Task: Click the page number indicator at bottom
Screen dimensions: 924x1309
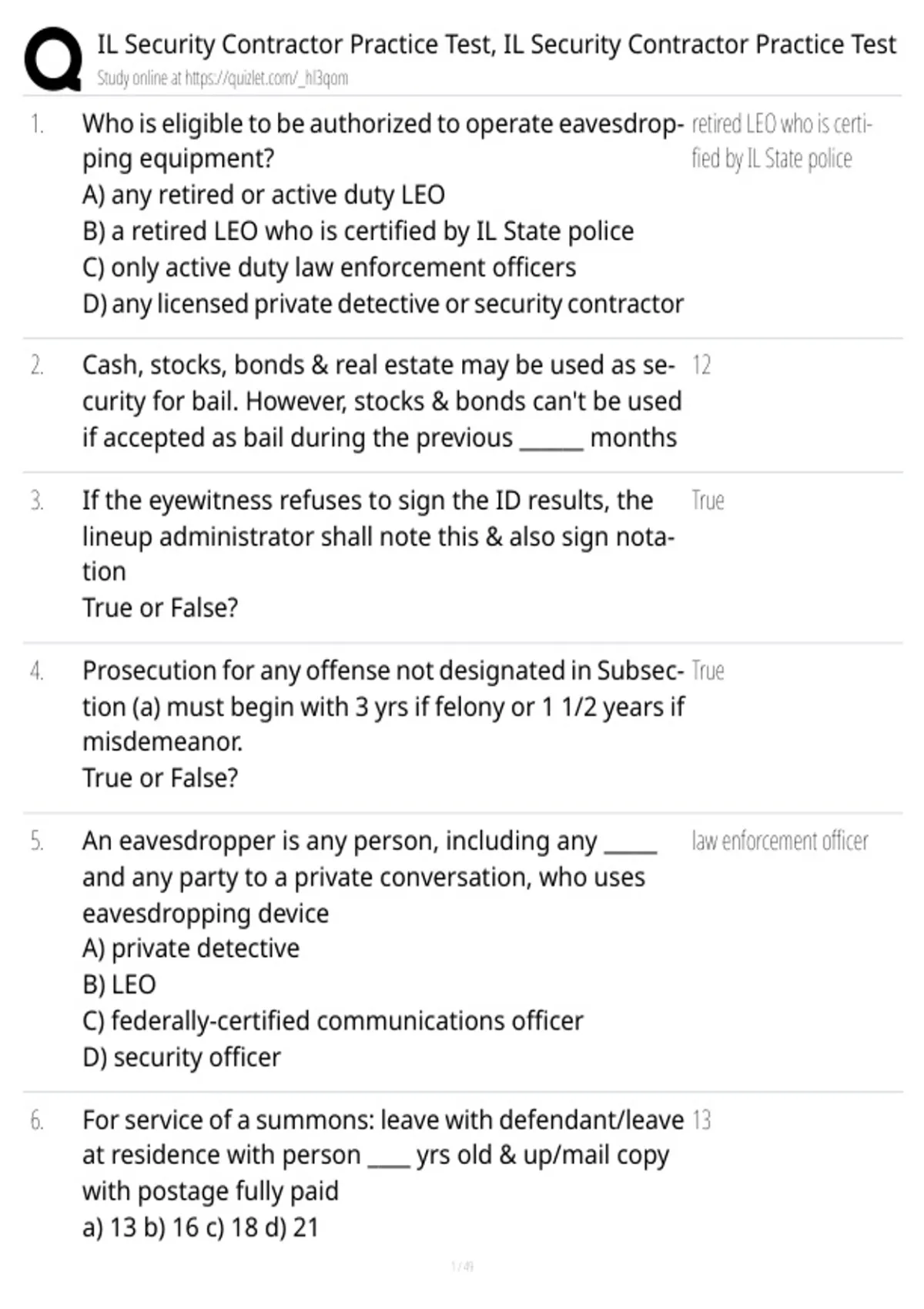Action: tap(462, 1266)
